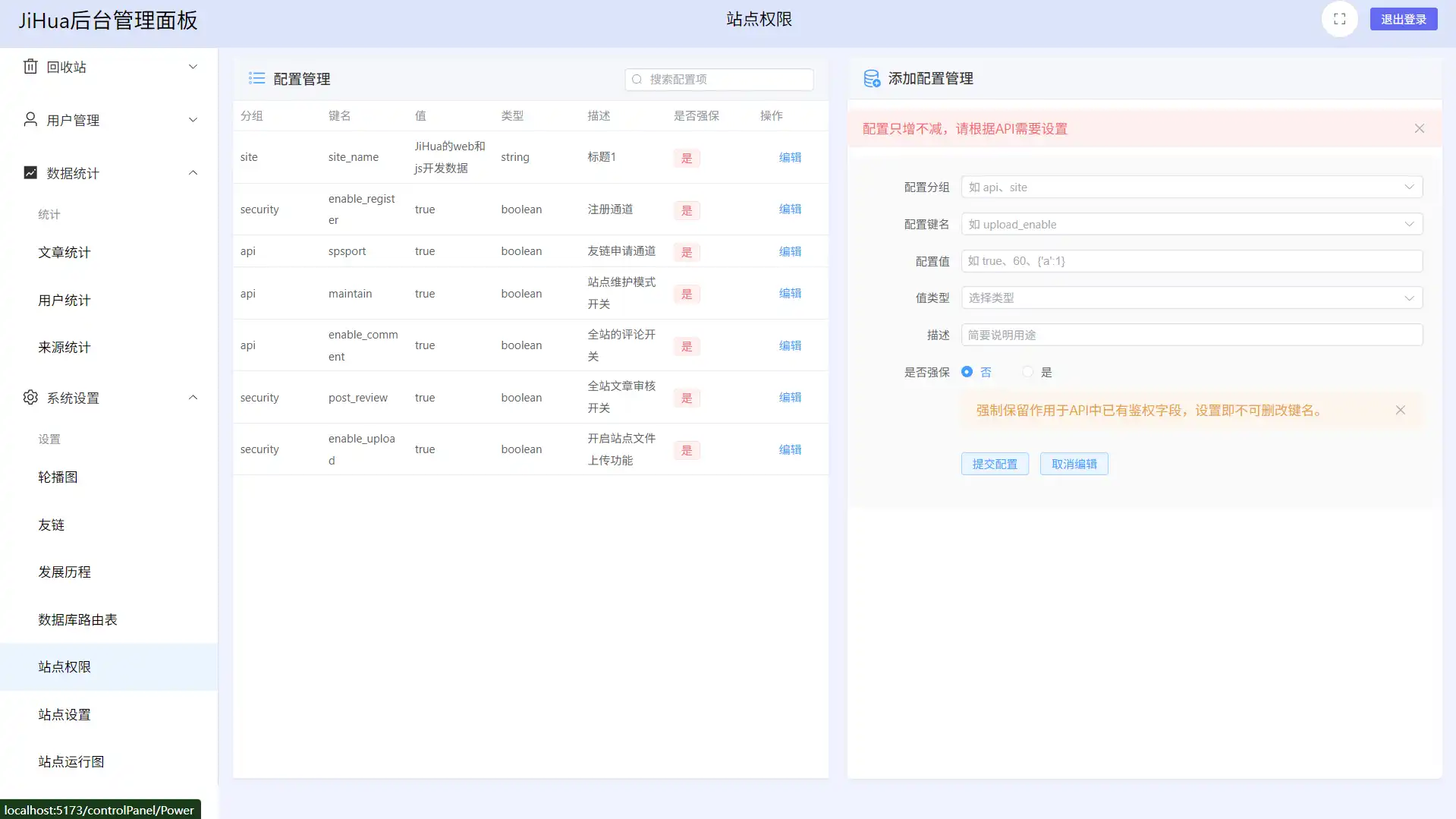The image size is (1456, 819).
Task: Open 站点设置 in the sidebar menu
Action: point(64,714)
